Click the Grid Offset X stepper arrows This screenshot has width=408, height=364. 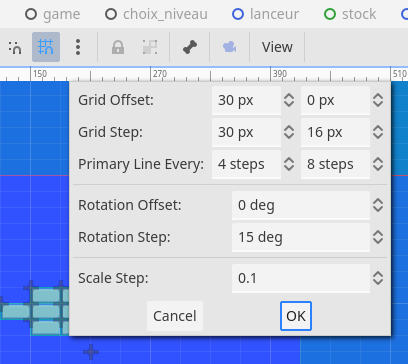[289, 100]
